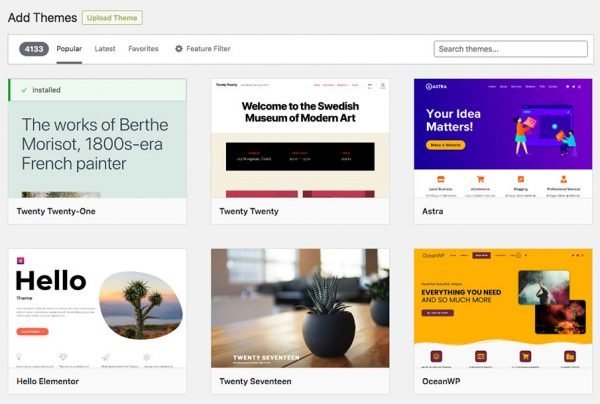This screenshot has width=600, height=404.
Task: Click the Astra theme name
Action: [432, 211]
